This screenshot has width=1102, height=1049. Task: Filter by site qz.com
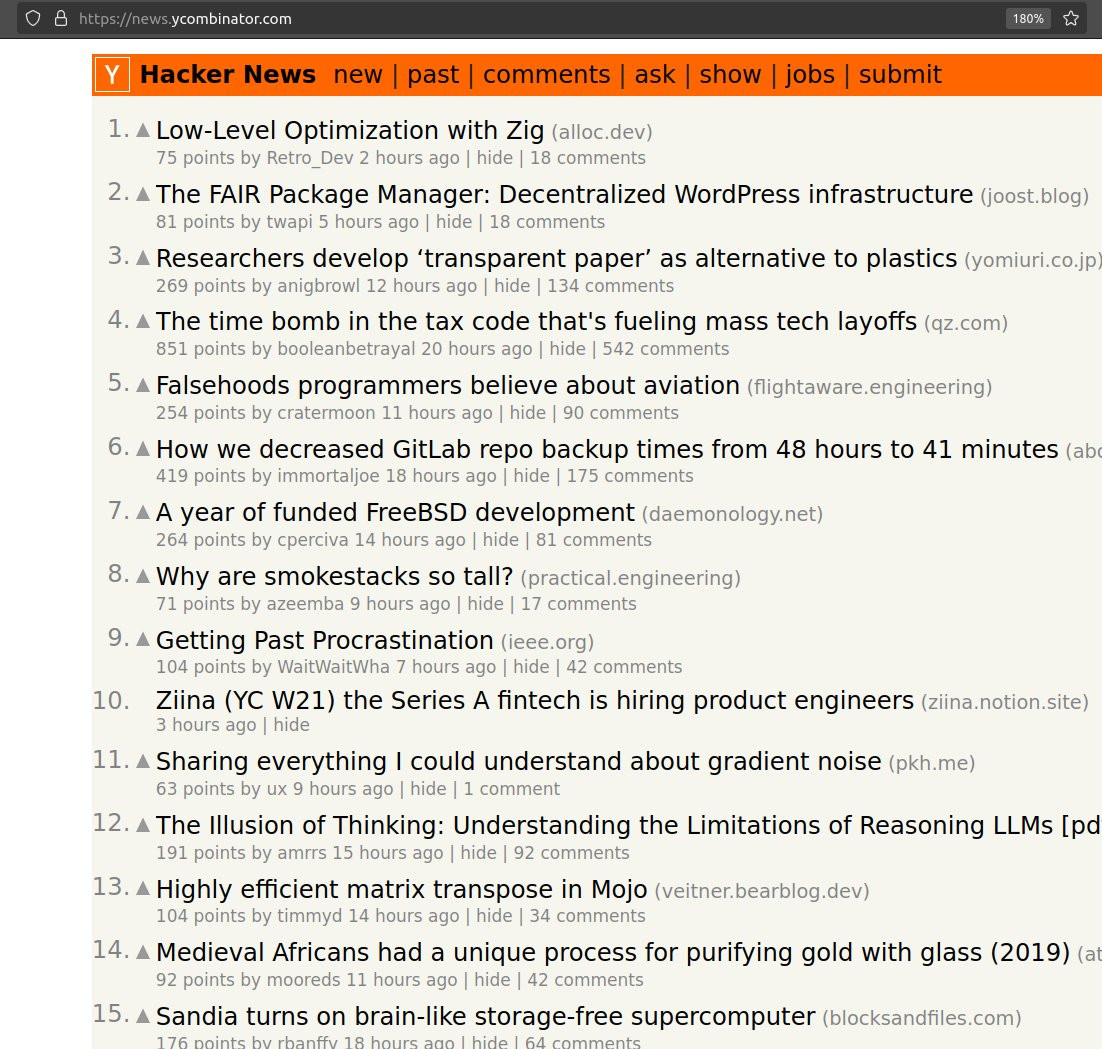pyautogui.click(x=966, y=323)
